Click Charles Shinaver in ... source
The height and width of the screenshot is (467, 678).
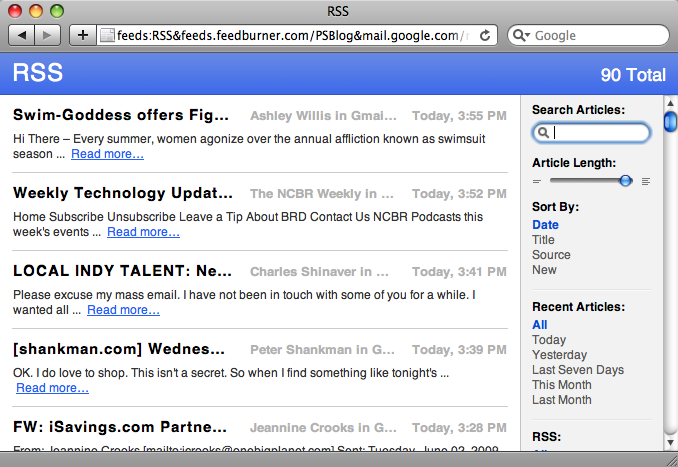(x=319, y=272)
